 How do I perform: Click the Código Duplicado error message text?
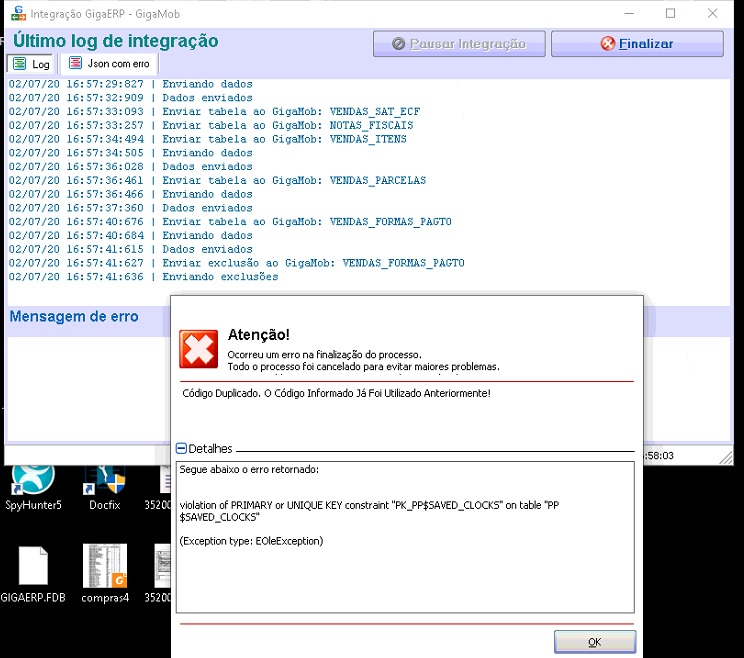point(336,394)
